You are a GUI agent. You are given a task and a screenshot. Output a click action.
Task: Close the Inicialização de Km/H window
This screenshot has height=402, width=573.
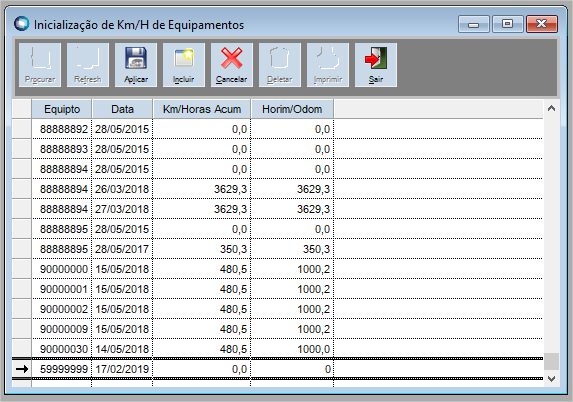point(542,24)
